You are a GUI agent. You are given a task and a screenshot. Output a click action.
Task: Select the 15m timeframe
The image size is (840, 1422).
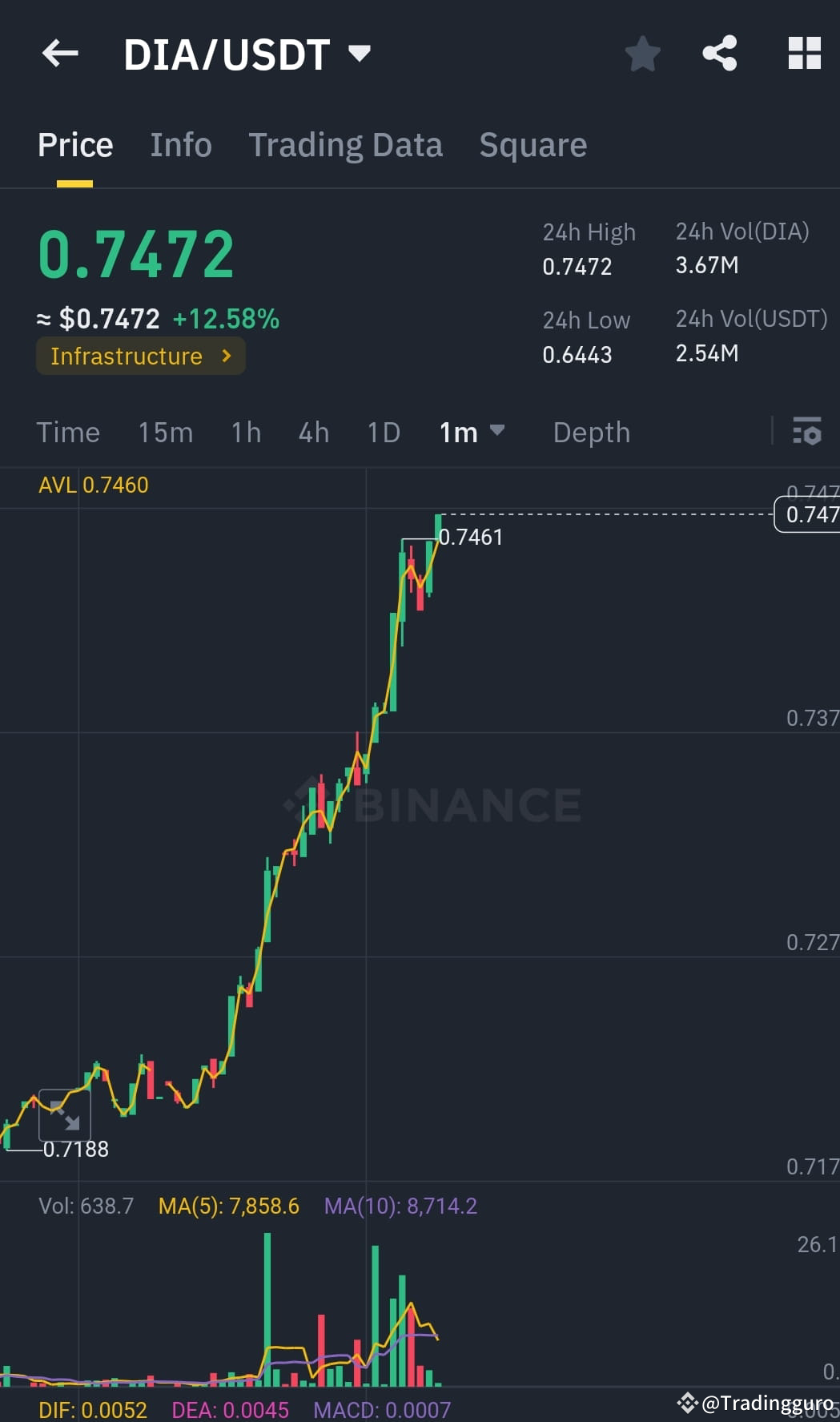click(x=164, y=433)
